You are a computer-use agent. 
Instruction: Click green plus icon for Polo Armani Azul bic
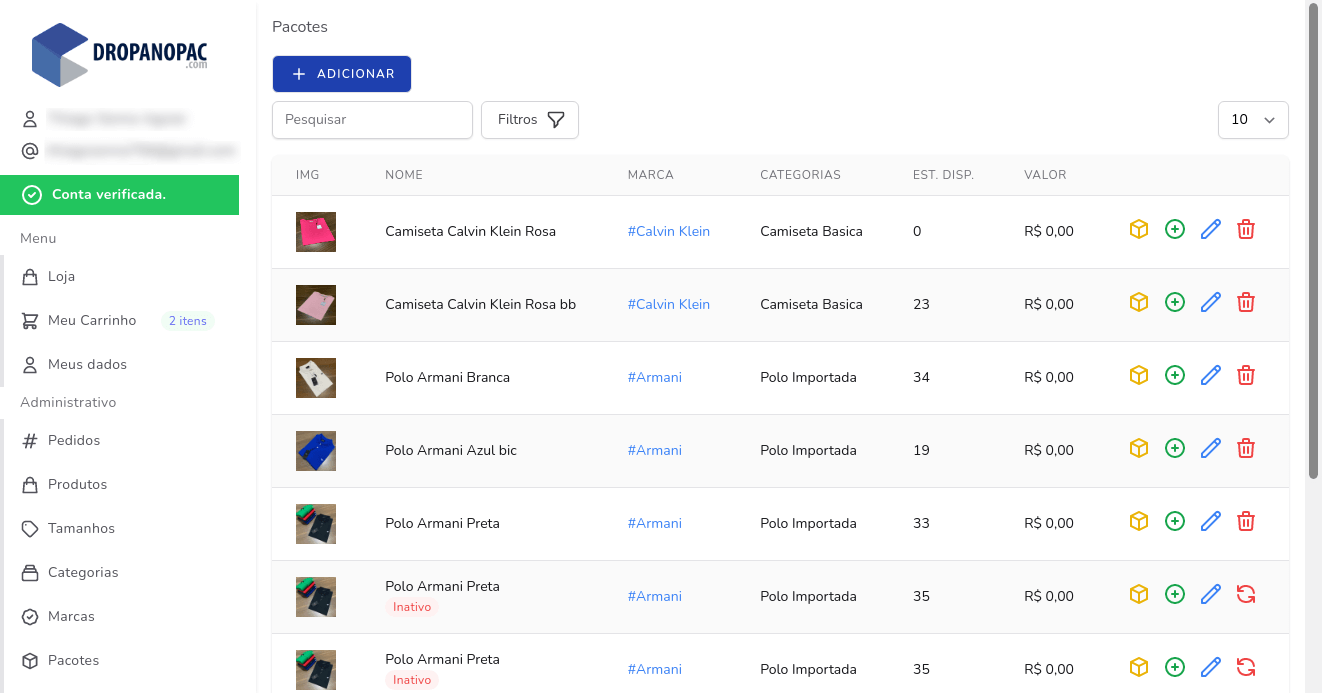(1175, 448)
